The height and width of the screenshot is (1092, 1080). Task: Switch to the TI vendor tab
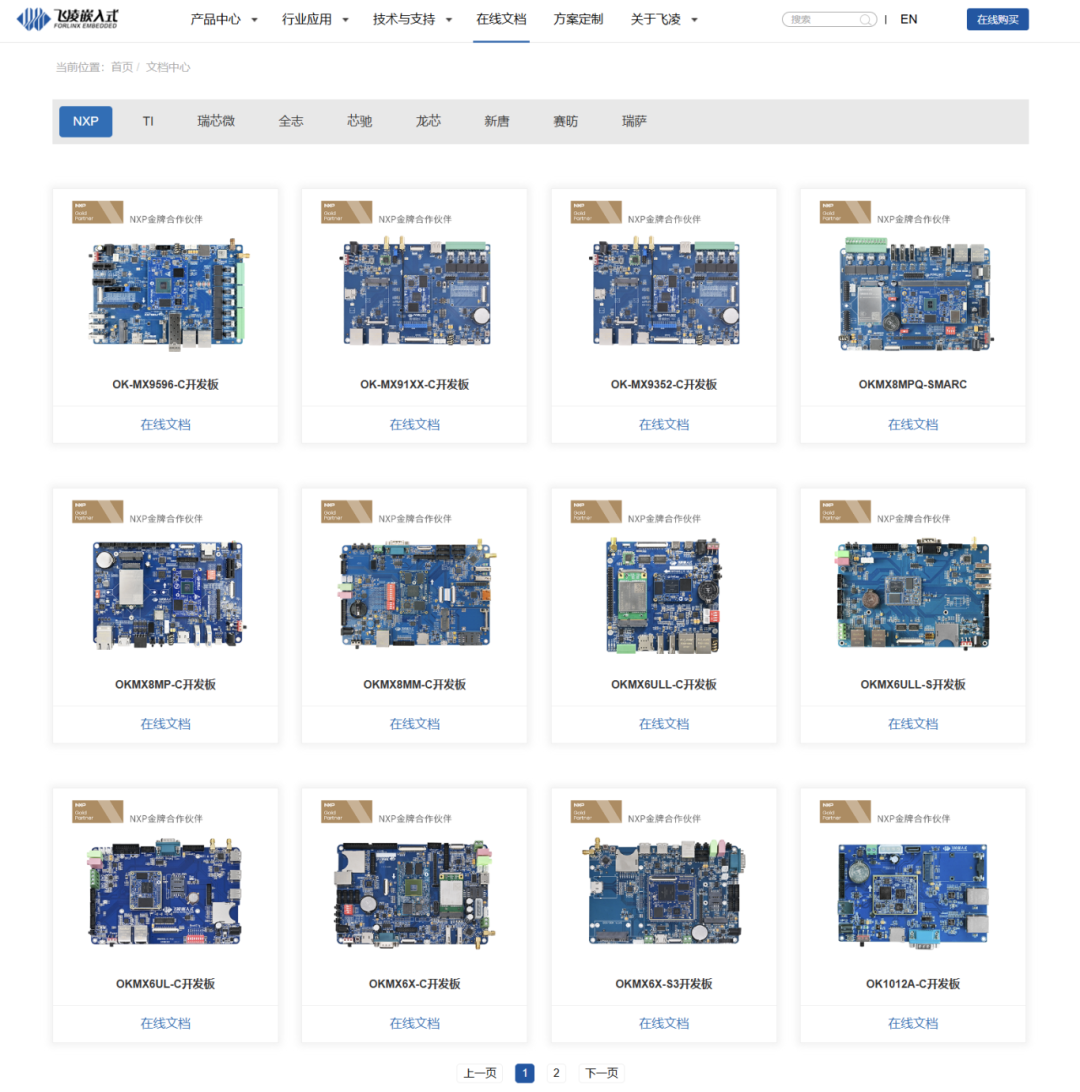point(148,121)
